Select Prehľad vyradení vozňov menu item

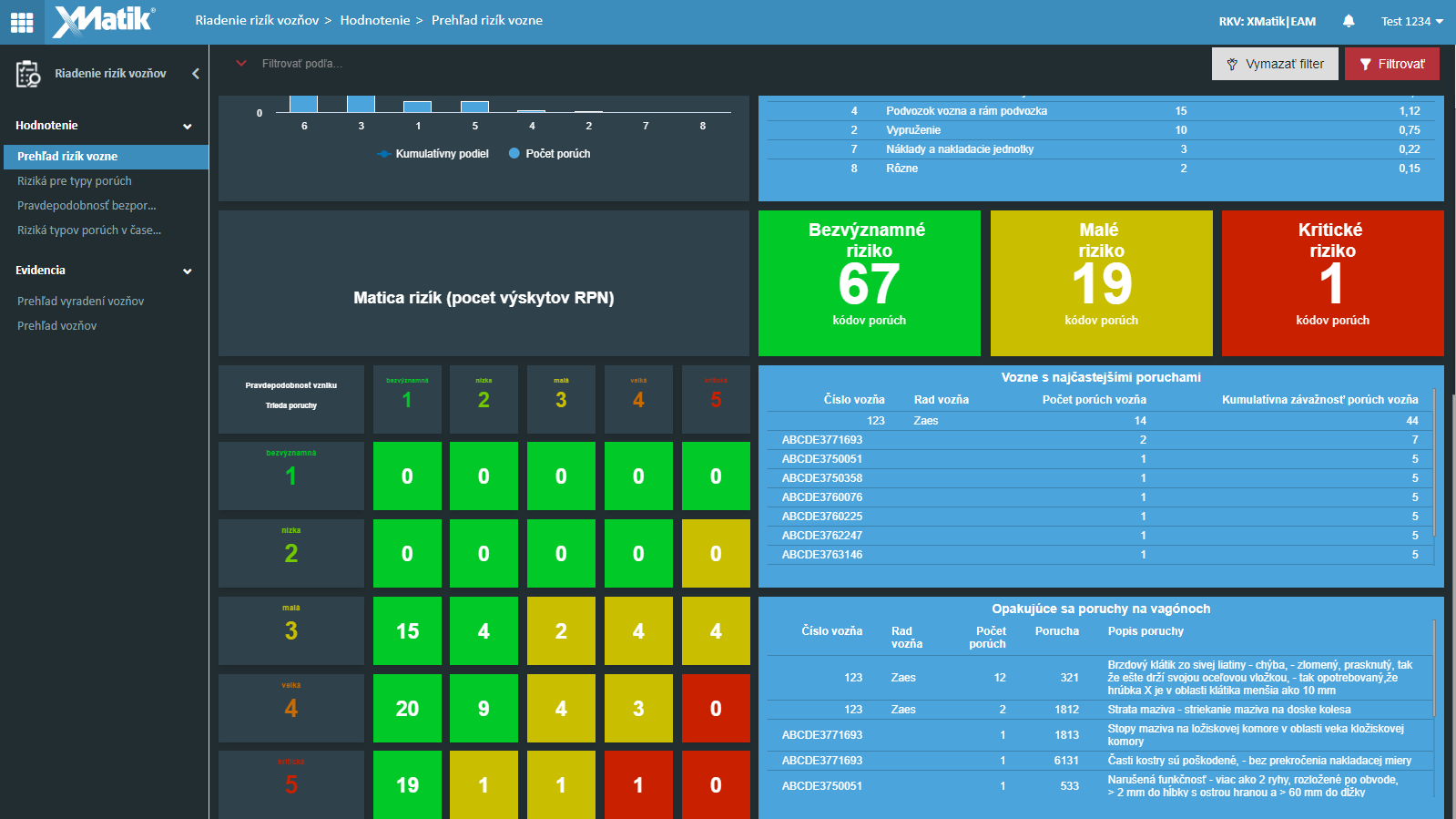[81, 301]
